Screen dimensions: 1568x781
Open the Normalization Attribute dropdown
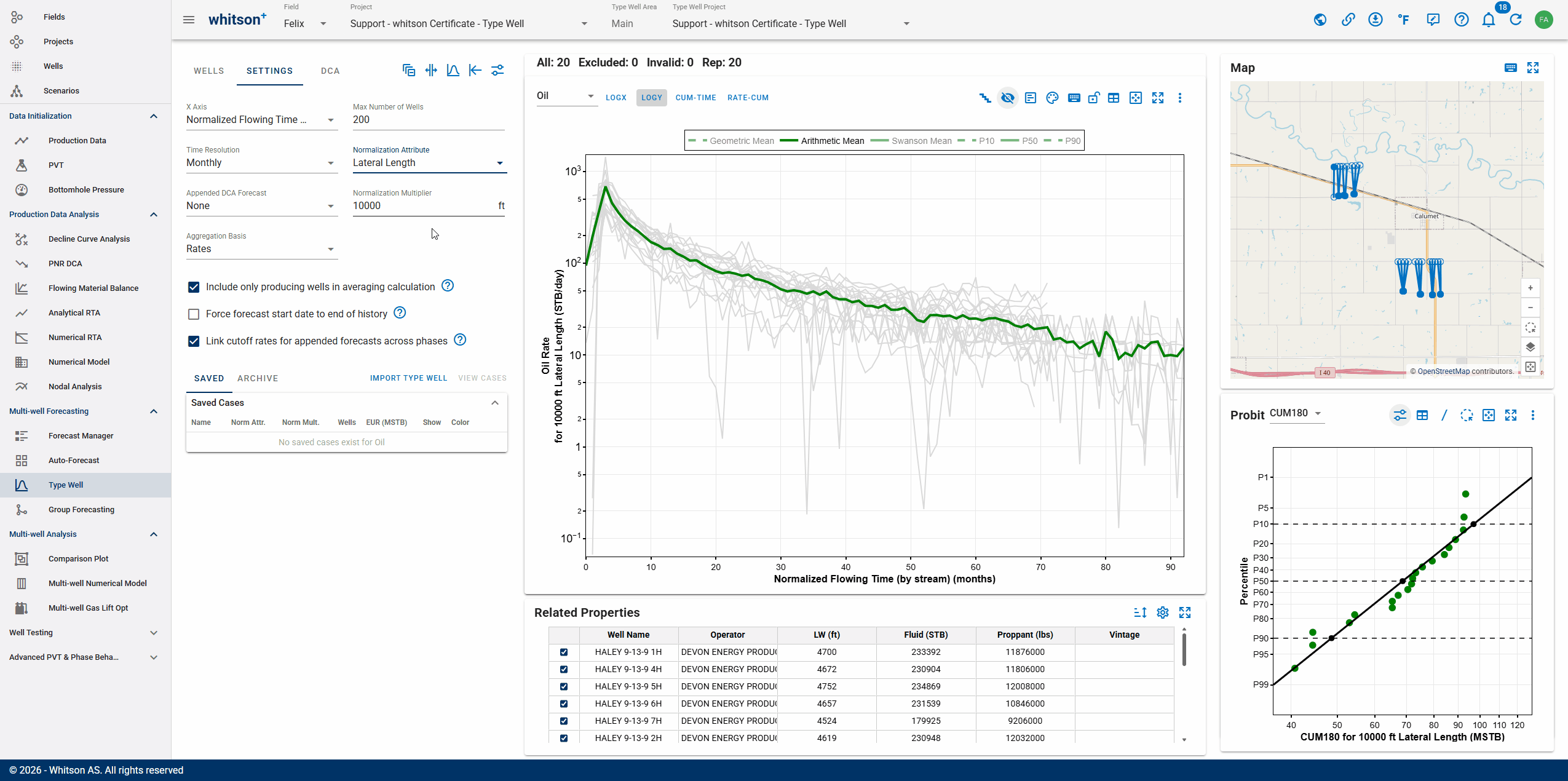[x=429, y=163]
